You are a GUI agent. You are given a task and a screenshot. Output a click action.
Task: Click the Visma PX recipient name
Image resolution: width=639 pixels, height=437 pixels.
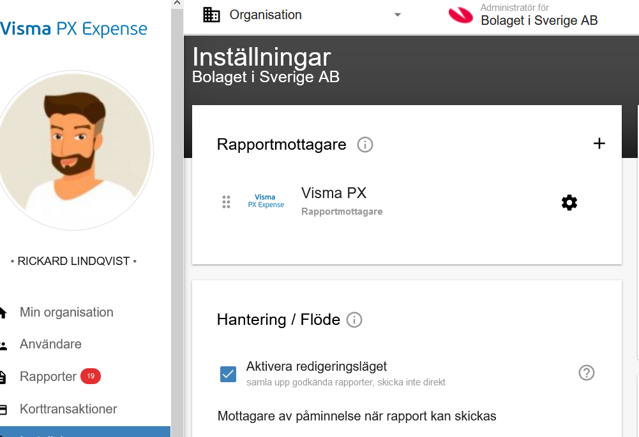click(x=334, y=193)
